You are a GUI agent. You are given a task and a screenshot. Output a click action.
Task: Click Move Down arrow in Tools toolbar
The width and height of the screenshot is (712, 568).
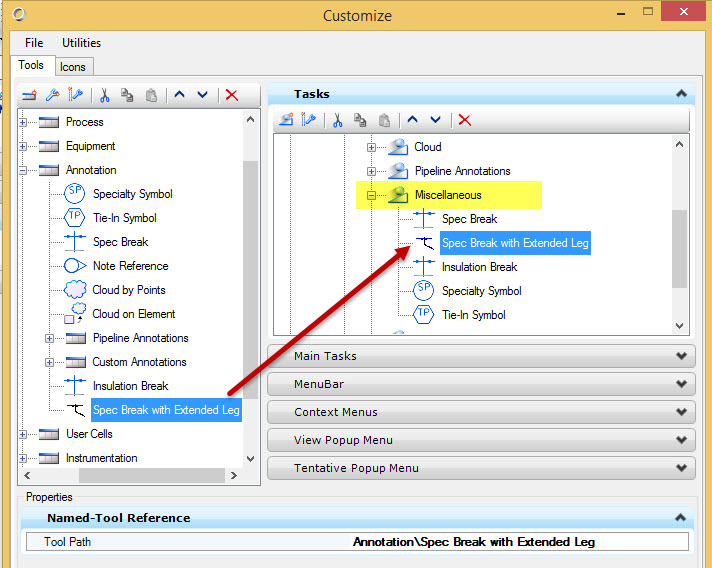(x=203, y=95)
